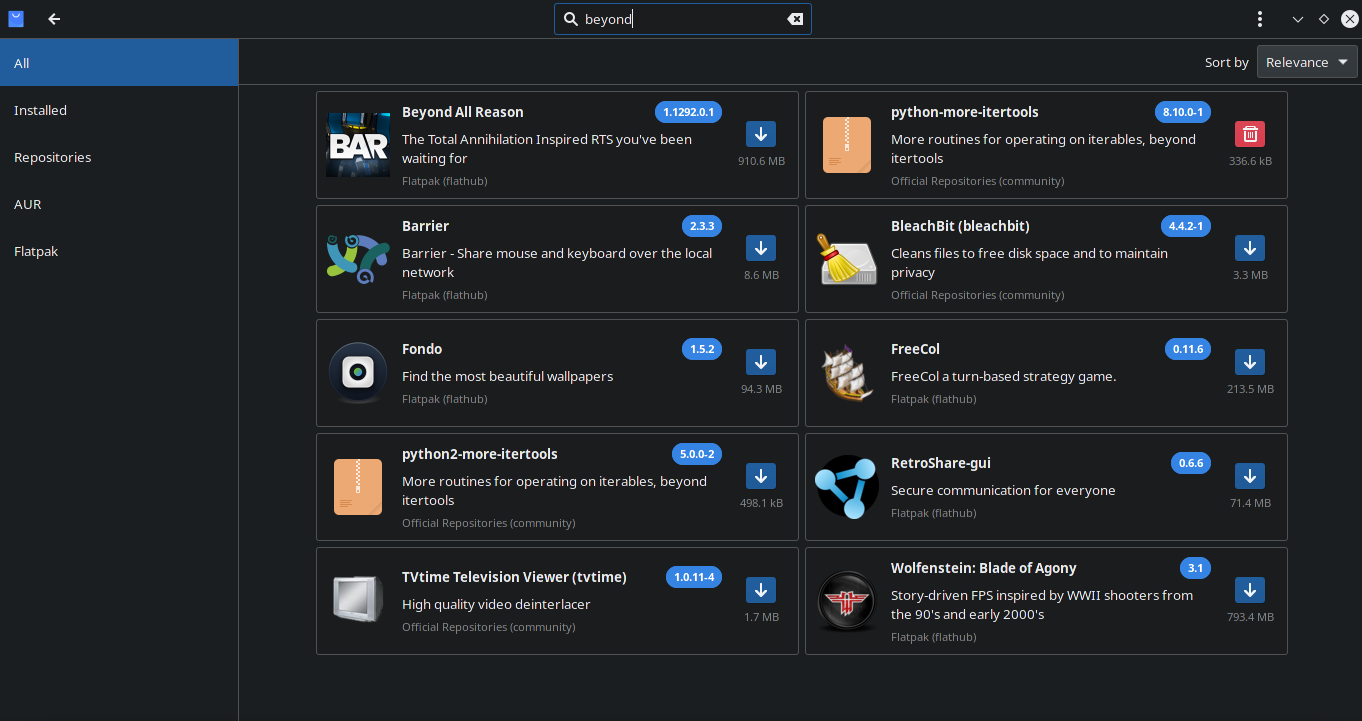1362x721 pixels.
Task: Click version badge 0.11.6
Action: click(x=1188, y=349)
